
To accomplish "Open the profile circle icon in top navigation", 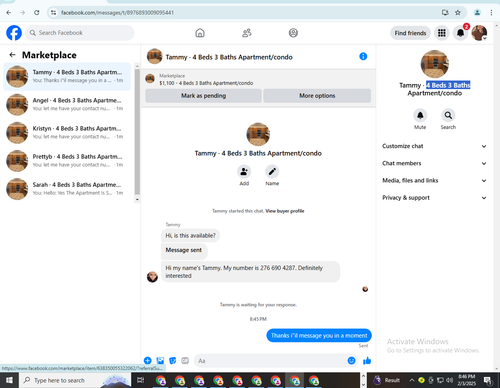I will 293,33.
